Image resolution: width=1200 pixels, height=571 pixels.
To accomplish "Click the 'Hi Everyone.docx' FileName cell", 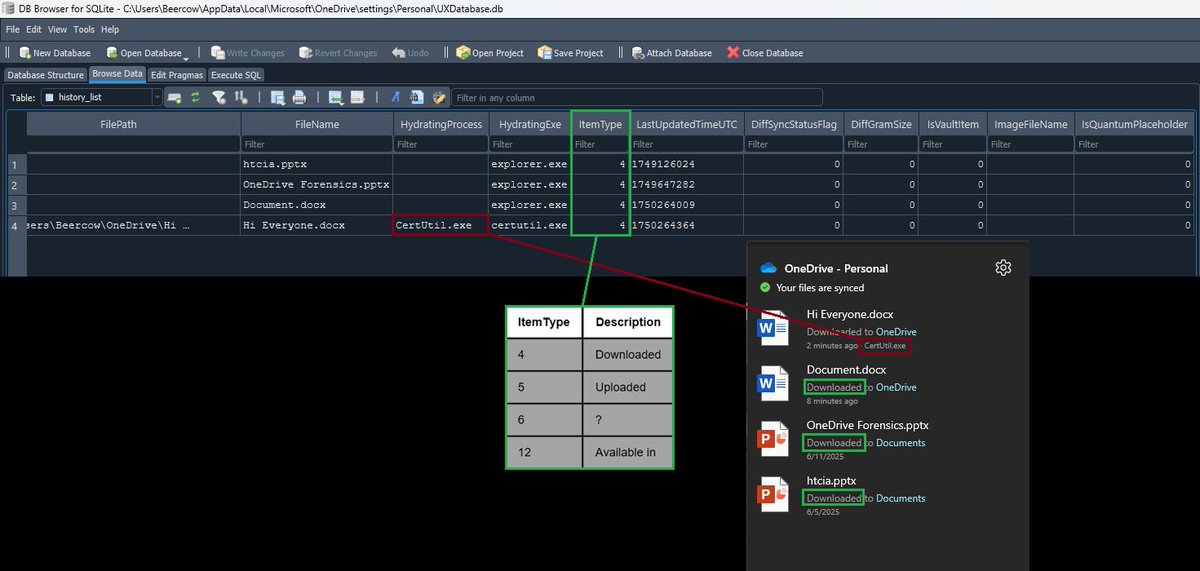I will pyautogui.click(x=317, y=225).
